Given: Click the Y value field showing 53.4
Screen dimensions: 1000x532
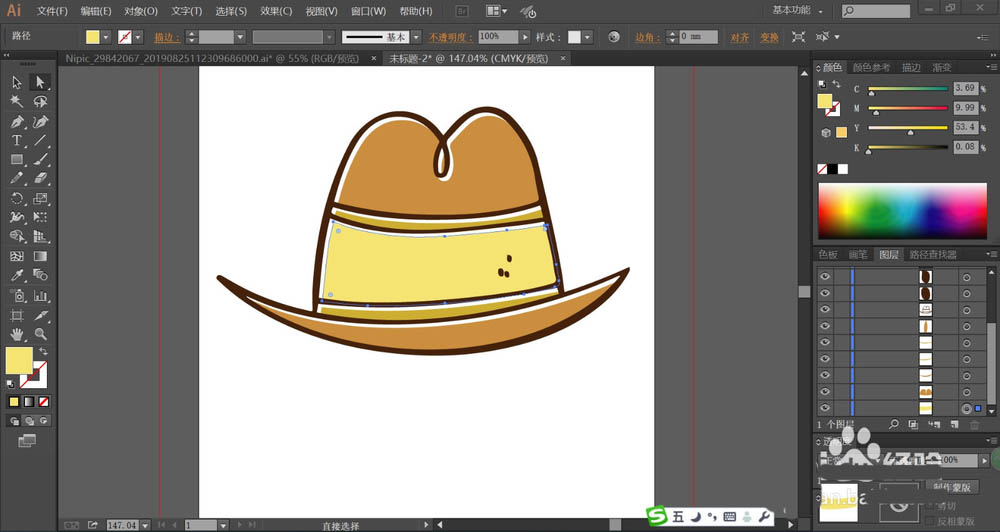Looking at the screenshot, I should [x=965, y=128].
